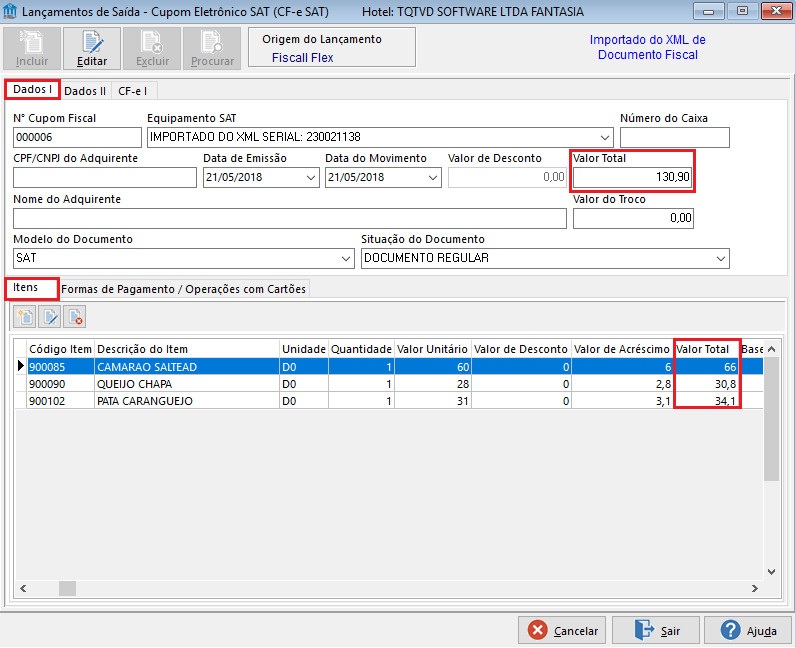The image size is (796, 648).
Task: Click the Valor de Desconto column header in grid
Action: (x=521, y=349)
